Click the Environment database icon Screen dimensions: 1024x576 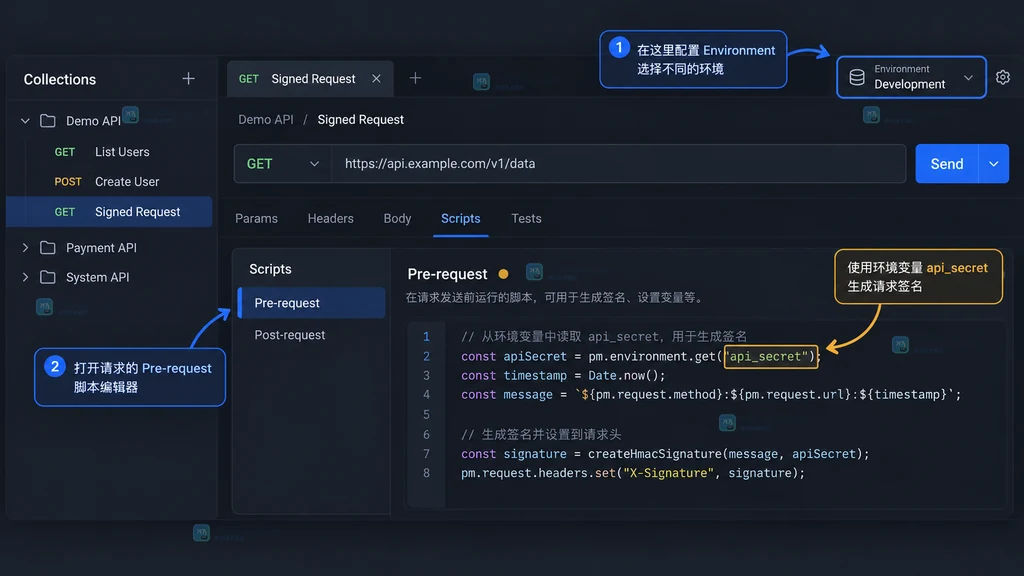pos(857,77)
